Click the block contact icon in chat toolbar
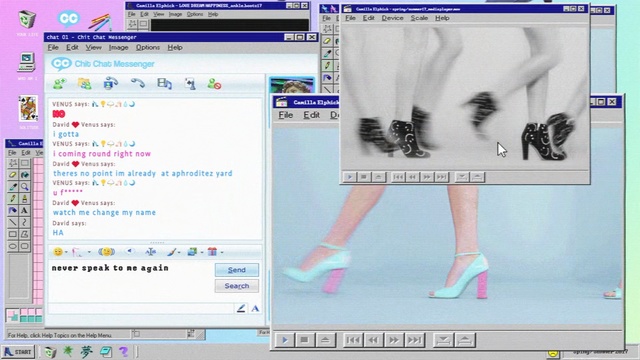This screenshot has width=640, height=360. [214, 84]
